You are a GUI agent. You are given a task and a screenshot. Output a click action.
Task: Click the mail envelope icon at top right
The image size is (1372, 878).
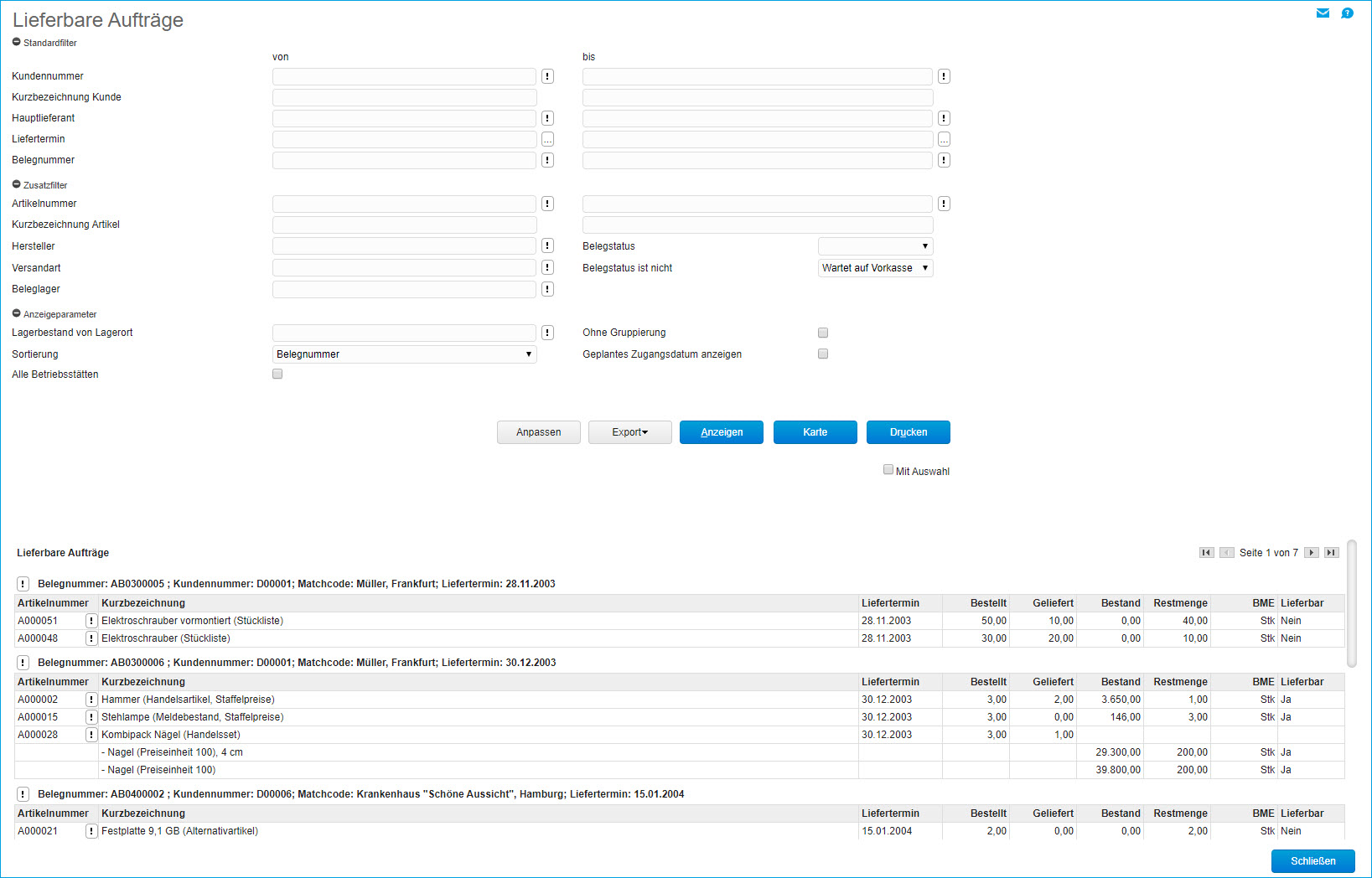pos(1323,13)
